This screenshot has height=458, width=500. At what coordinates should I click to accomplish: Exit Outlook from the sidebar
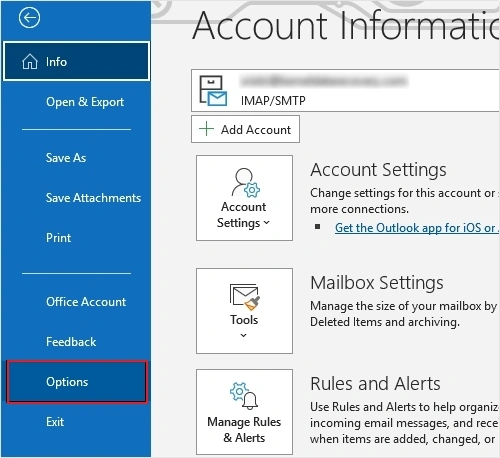55,422
